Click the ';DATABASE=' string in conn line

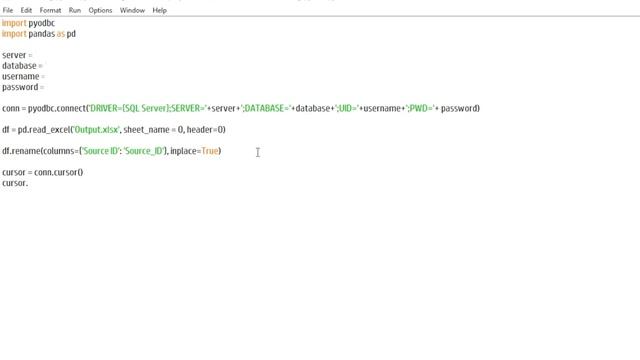coord(266,109)
